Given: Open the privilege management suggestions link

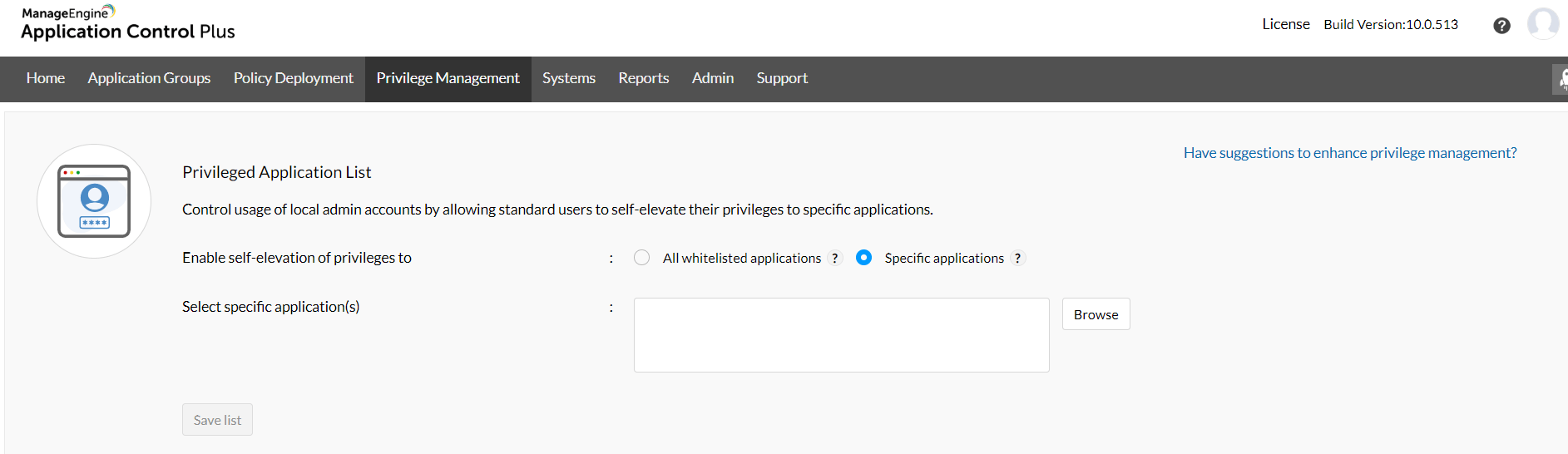Looking at the screenshot, I should pyautogui.click(x=1350, y=153).
